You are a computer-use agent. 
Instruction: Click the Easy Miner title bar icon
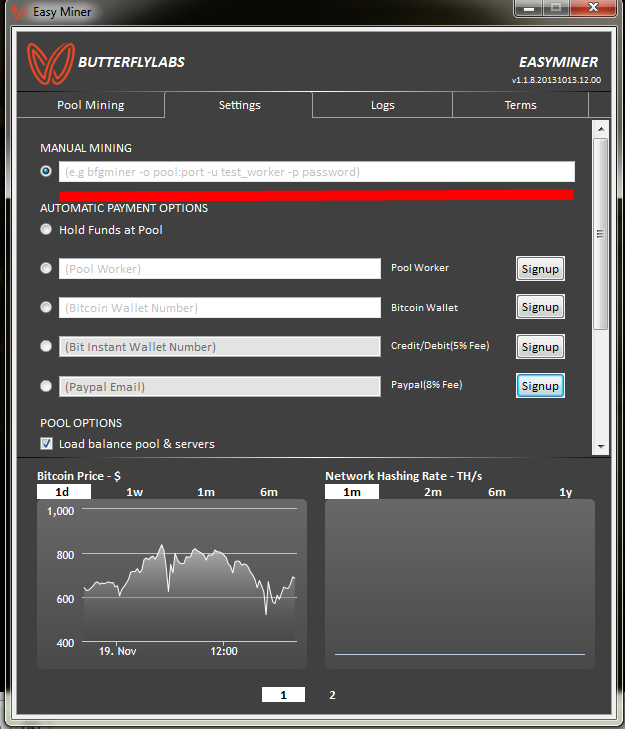point(20,12)
